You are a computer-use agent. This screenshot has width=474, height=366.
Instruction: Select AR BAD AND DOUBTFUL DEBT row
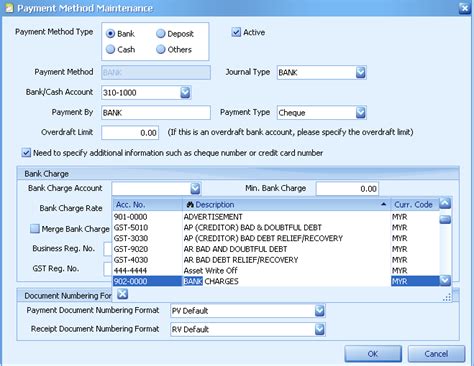(x=276, y=249)
